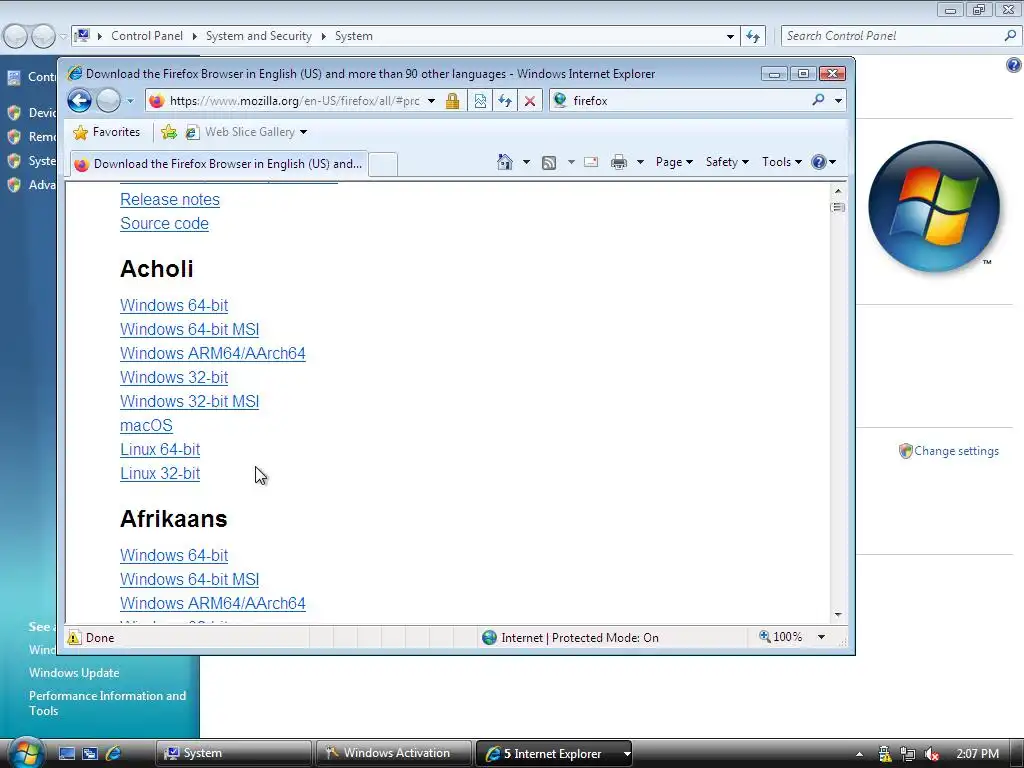Click the muted volume icon in system tray
Viewport: 1024px width, 768px height.
coord(932,754)
